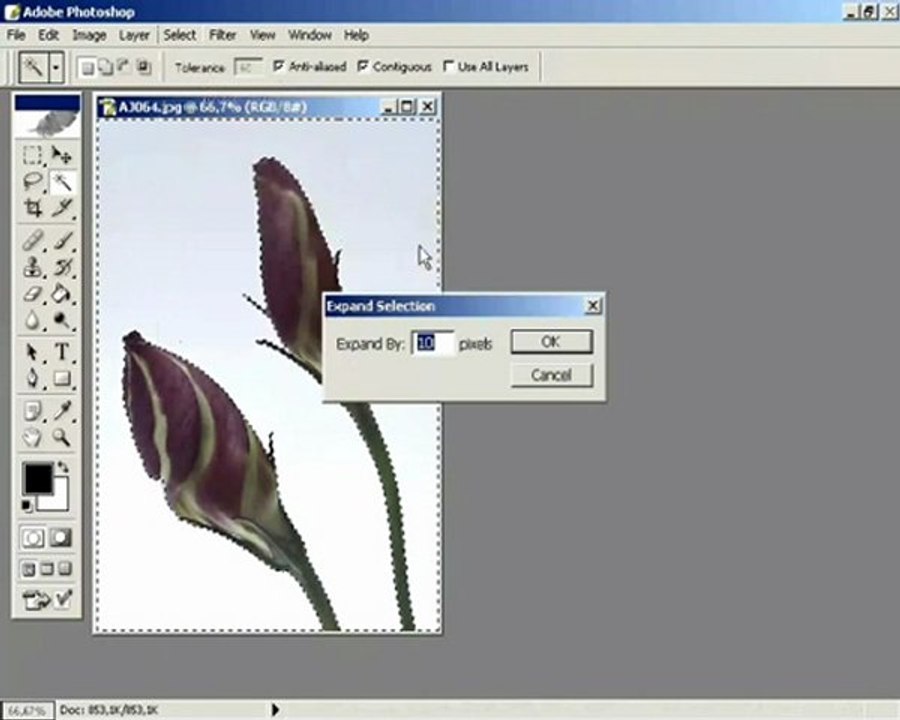Select the Paint Bucket tool
The image size is (900, 720).
click(x=61, y=293)
